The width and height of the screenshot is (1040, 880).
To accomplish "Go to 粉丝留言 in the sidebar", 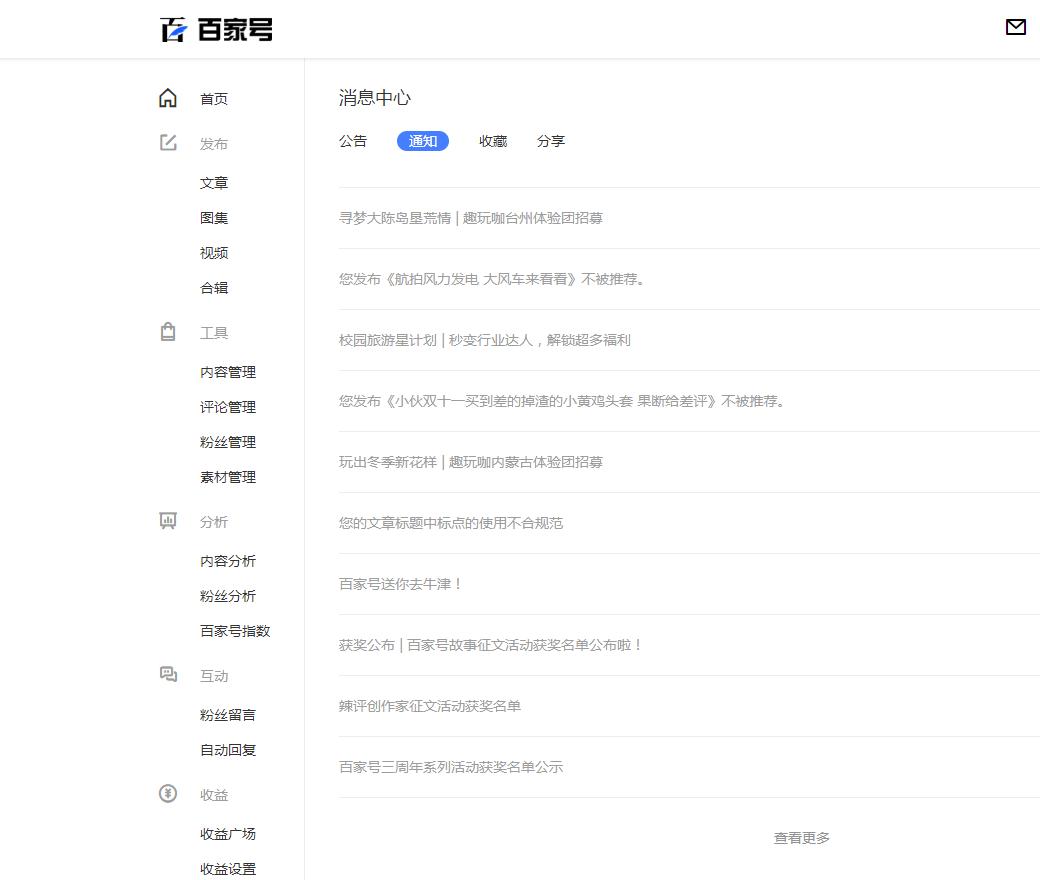I will tap(227, 714).
